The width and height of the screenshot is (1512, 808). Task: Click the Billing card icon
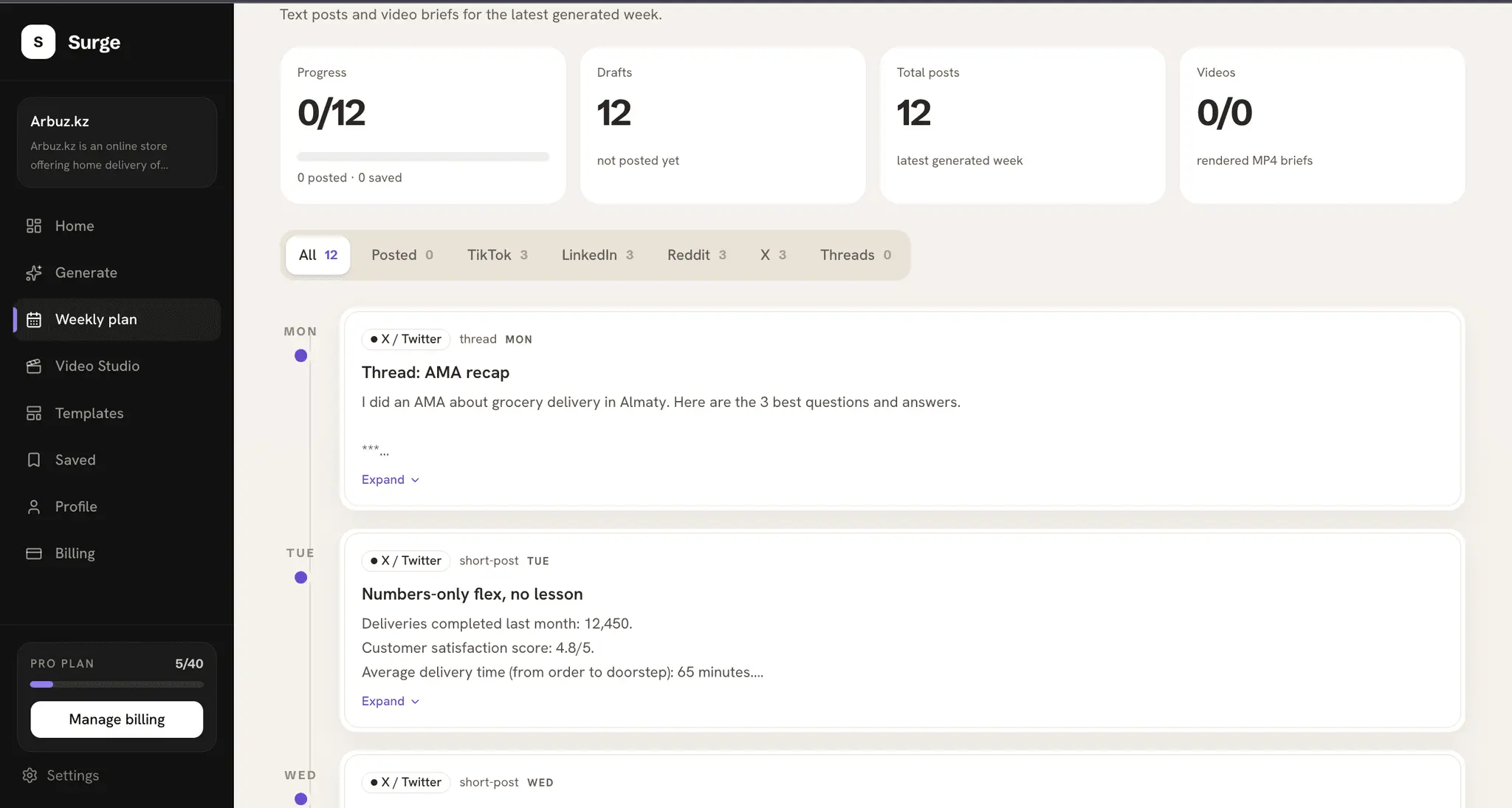click(34, 553)
